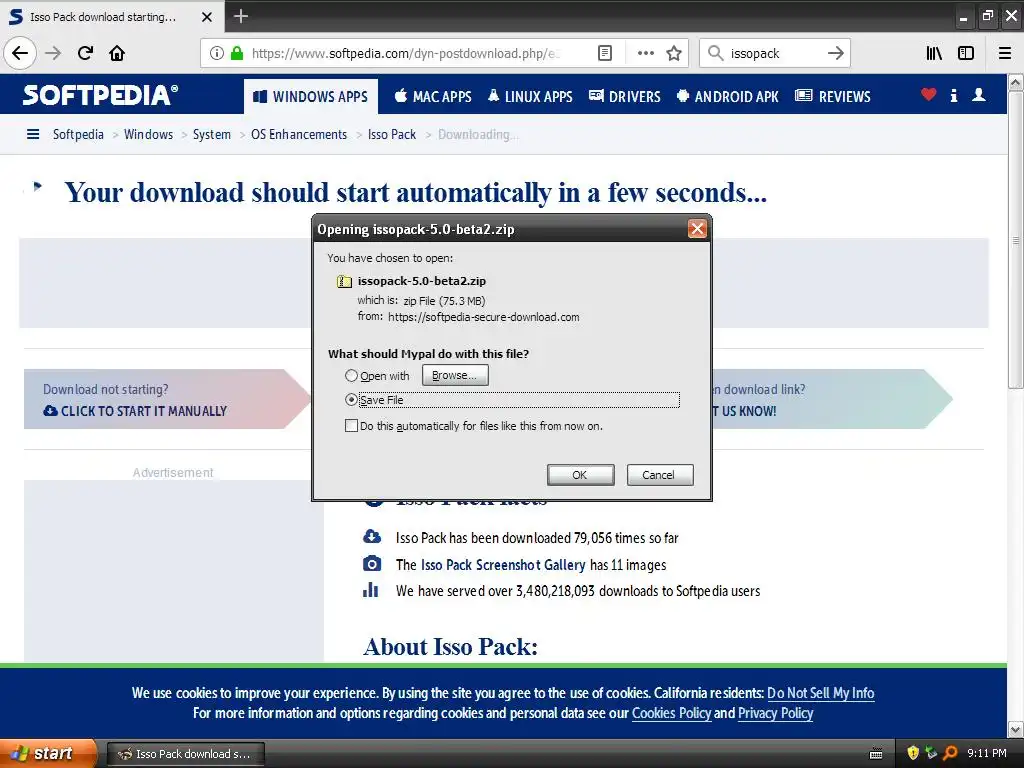Image resolution: width=1024 pixels, height=768 pixels.
Task: Go to the Drivers section
Action: 625,97
